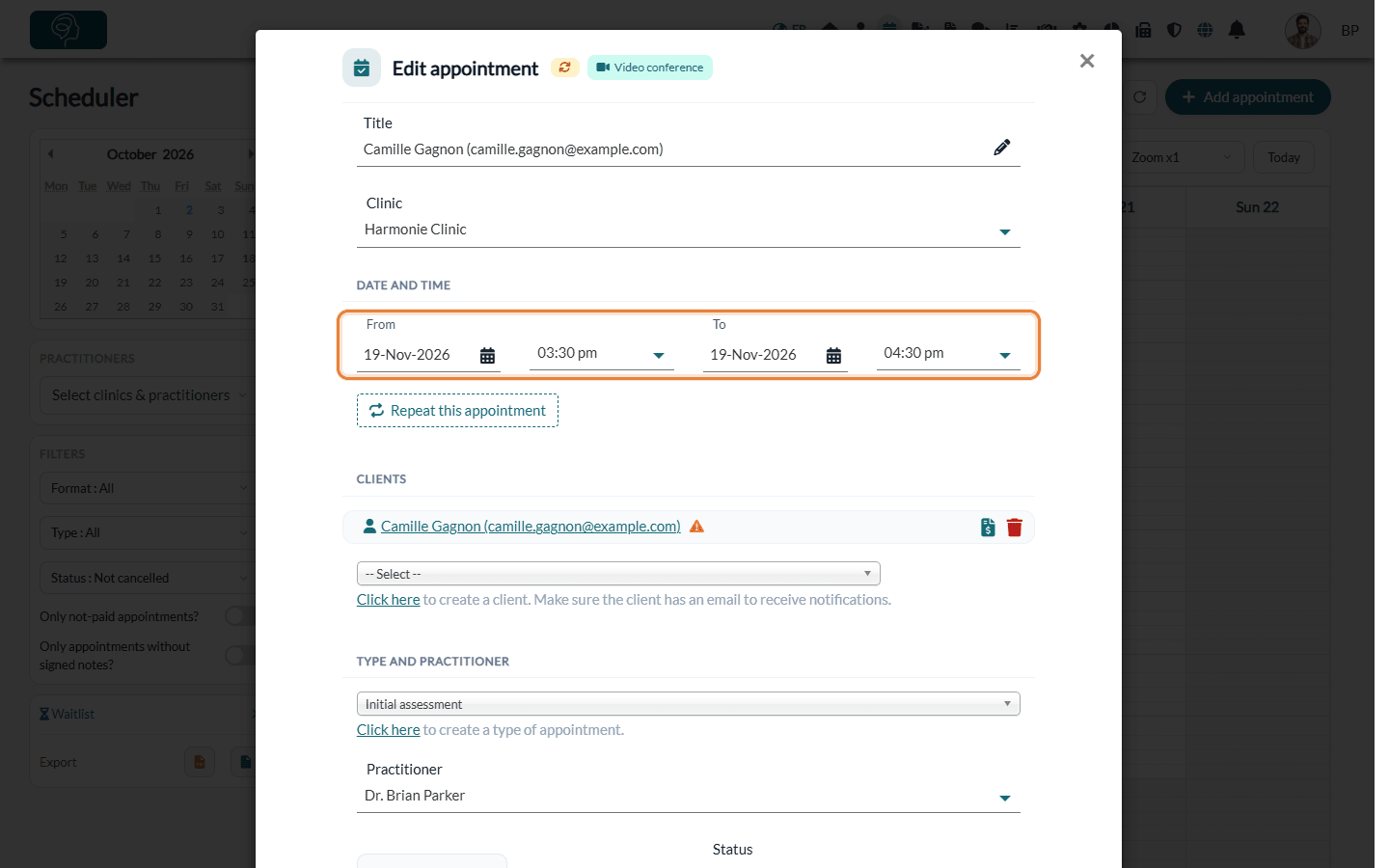Open Camille Gagnon client profile link
1389x868 pixels.
531,527
